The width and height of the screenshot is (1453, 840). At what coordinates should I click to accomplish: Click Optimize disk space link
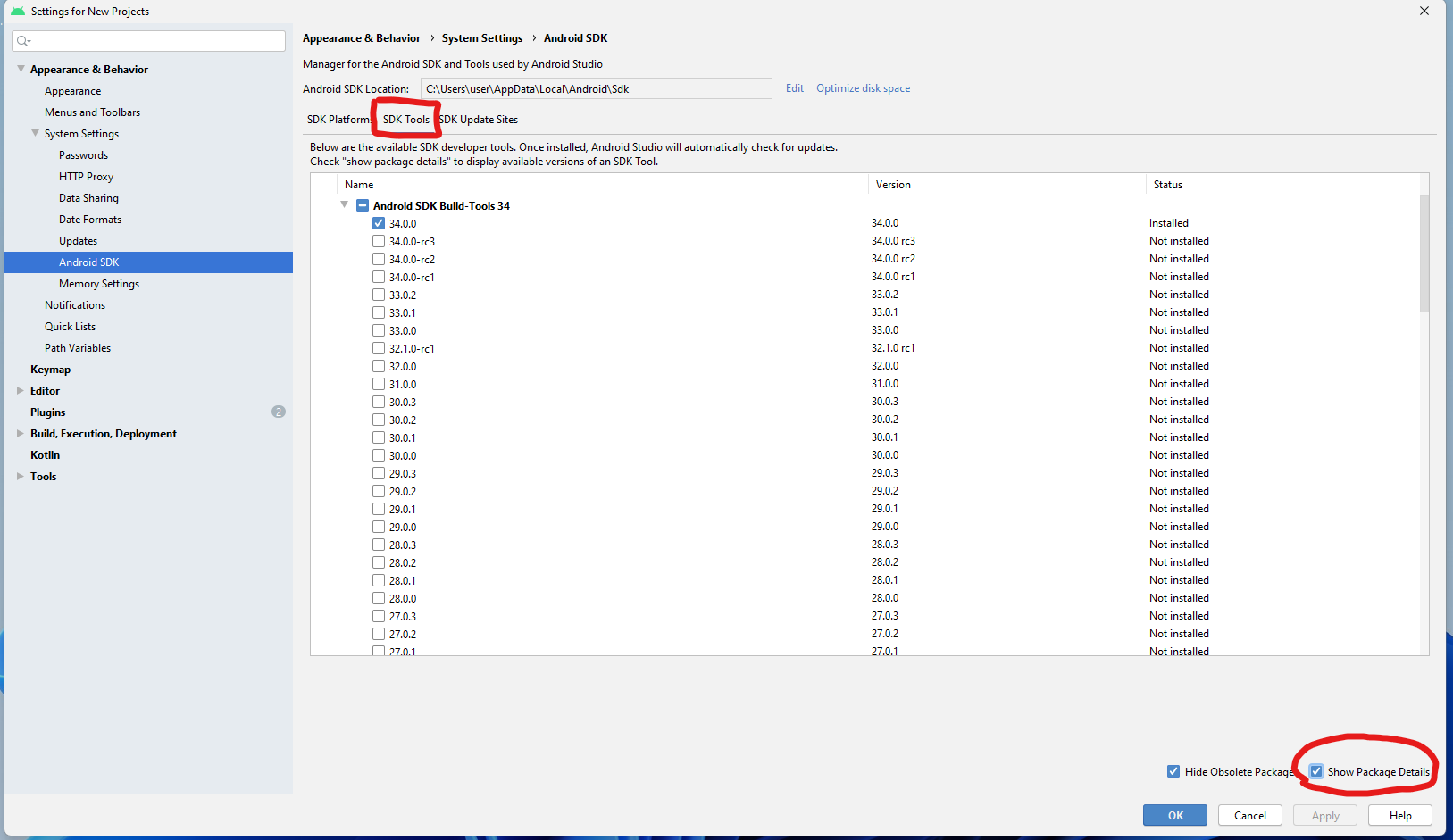(x=863, y=88)
